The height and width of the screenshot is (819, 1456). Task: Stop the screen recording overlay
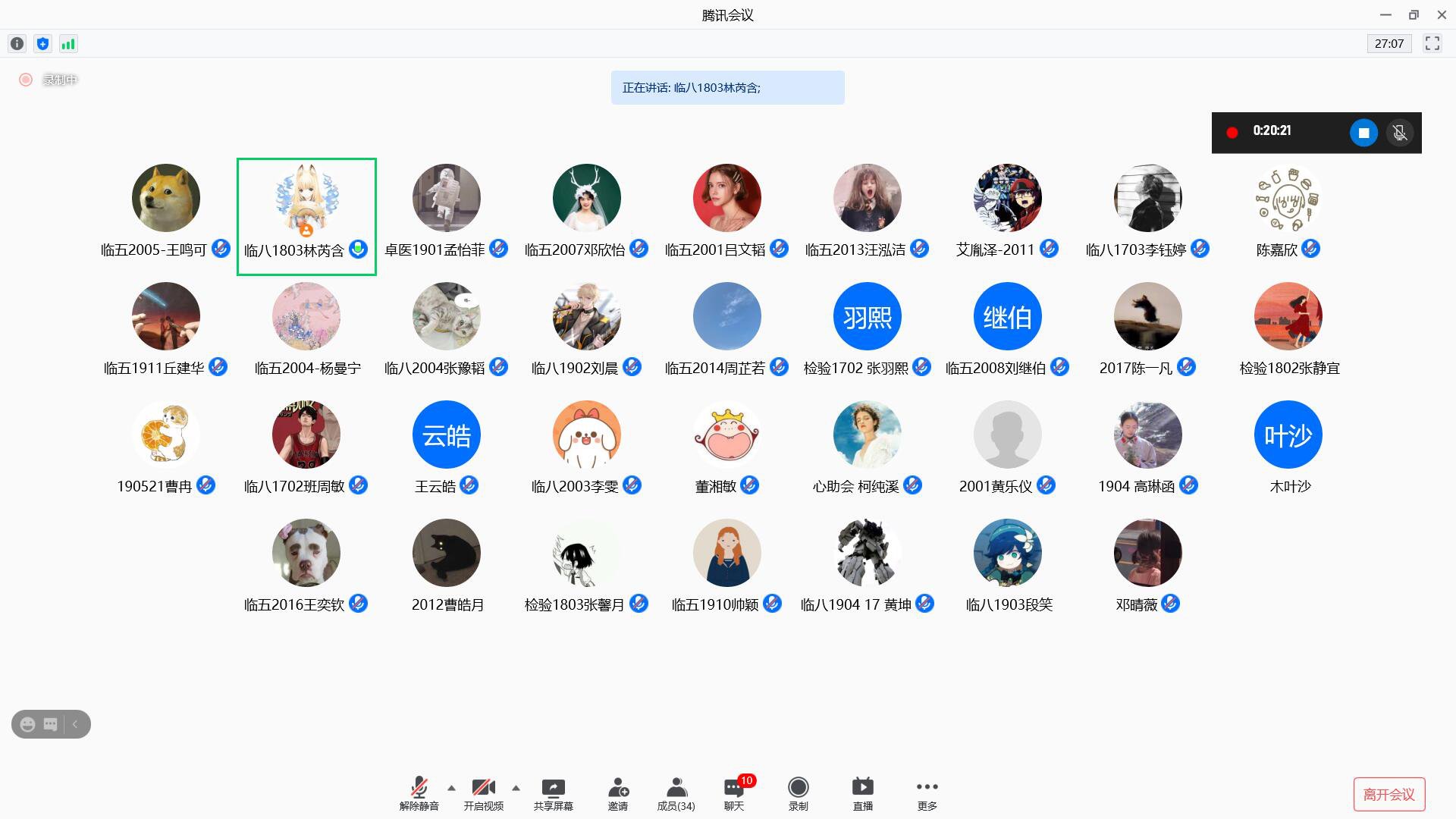coord(1363,133)
